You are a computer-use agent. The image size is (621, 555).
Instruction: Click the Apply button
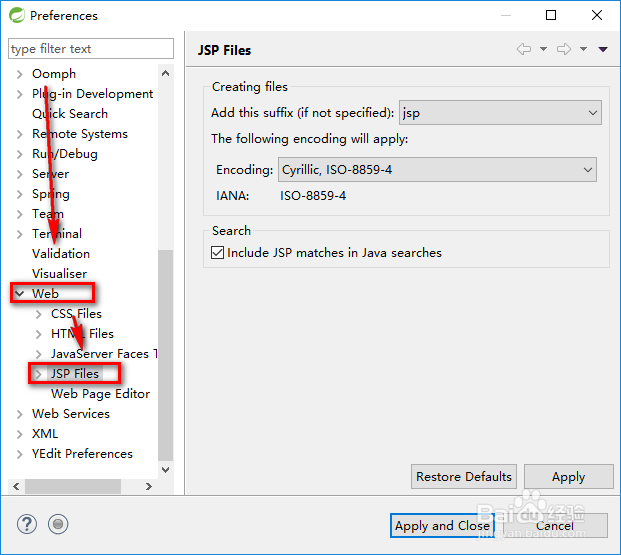[568, 477]
